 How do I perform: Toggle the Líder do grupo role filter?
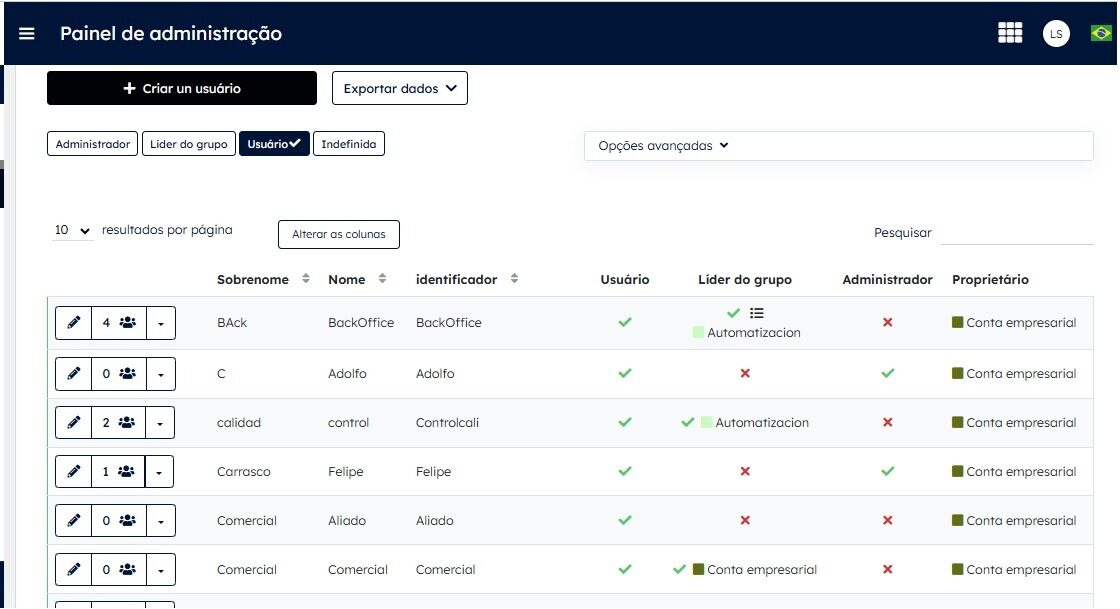point(189,144)
